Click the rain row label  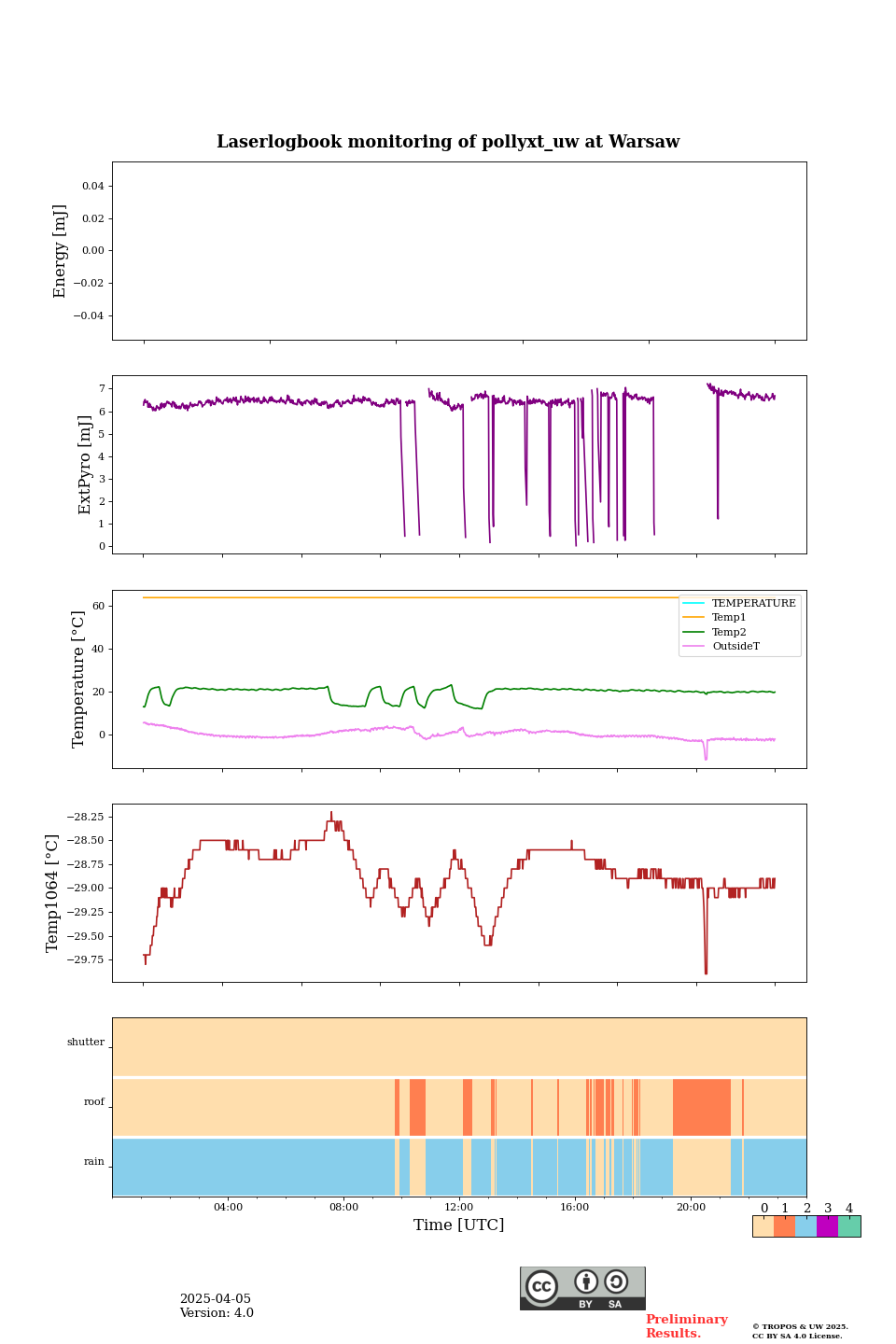pyautogui.click(x=94, y=1162)
